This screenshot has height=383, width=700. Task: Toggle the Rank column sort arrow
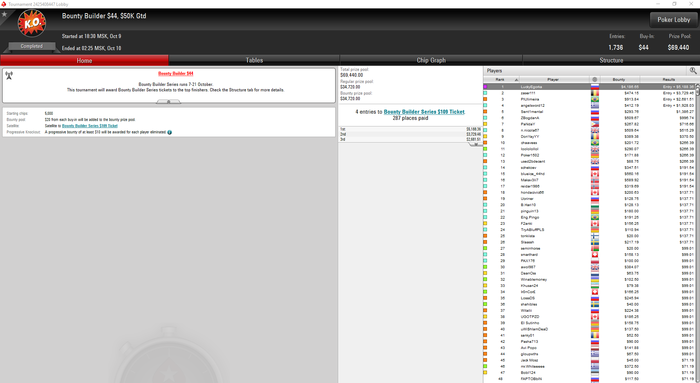517,79
